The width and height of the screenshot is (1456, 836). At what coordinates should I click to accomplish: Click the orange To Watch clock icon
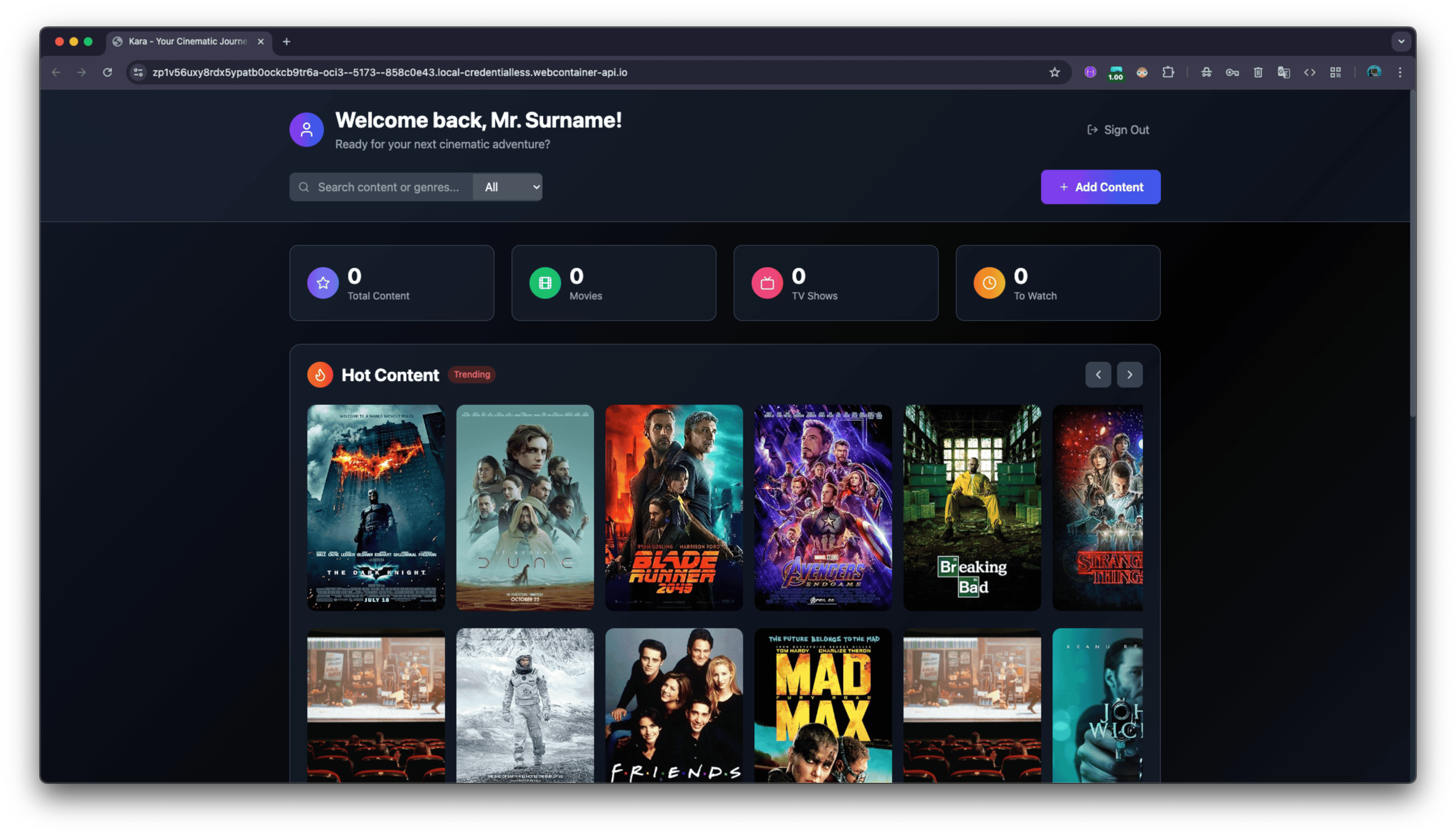click(989, 283)
